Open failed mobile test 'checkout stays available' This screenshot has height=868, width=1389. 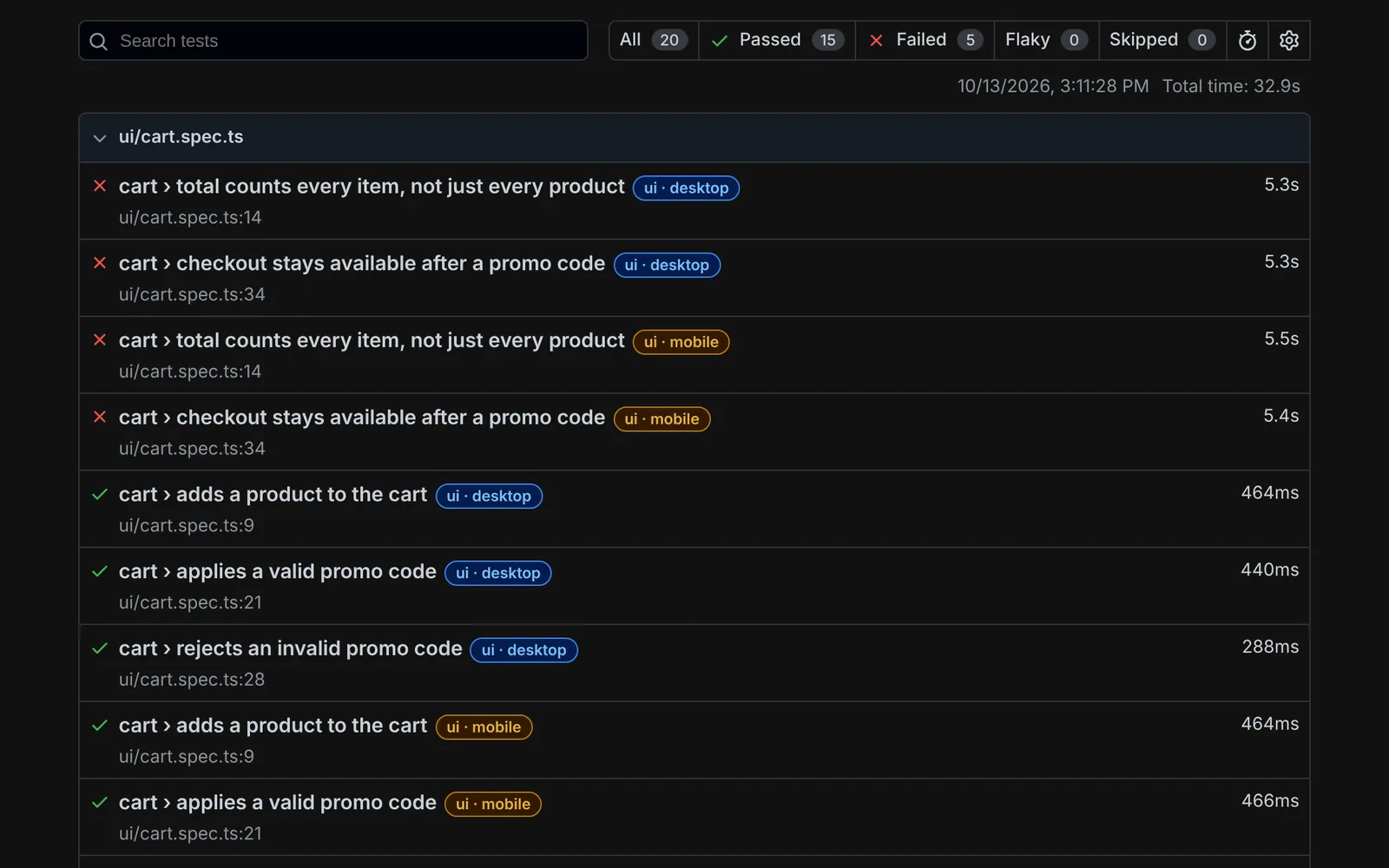362,418
